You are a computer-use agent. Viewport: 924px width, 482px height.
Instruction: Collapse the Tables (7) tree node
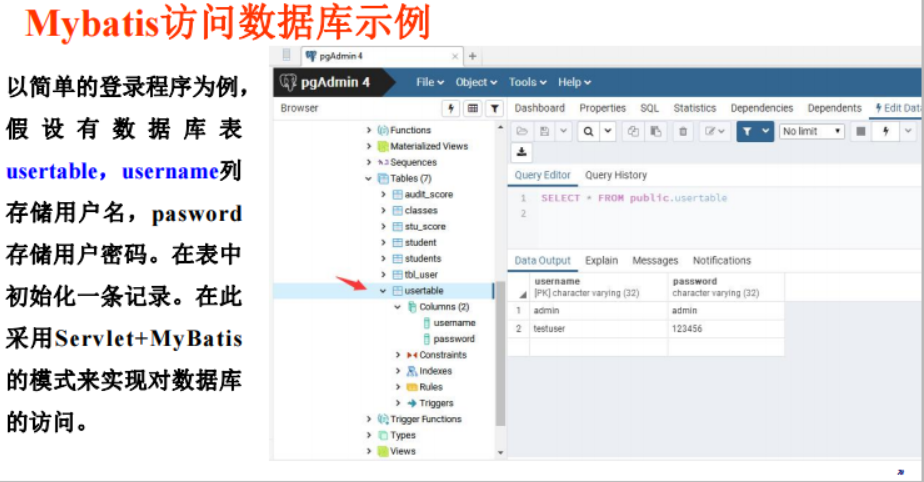[x=369, y=179]
